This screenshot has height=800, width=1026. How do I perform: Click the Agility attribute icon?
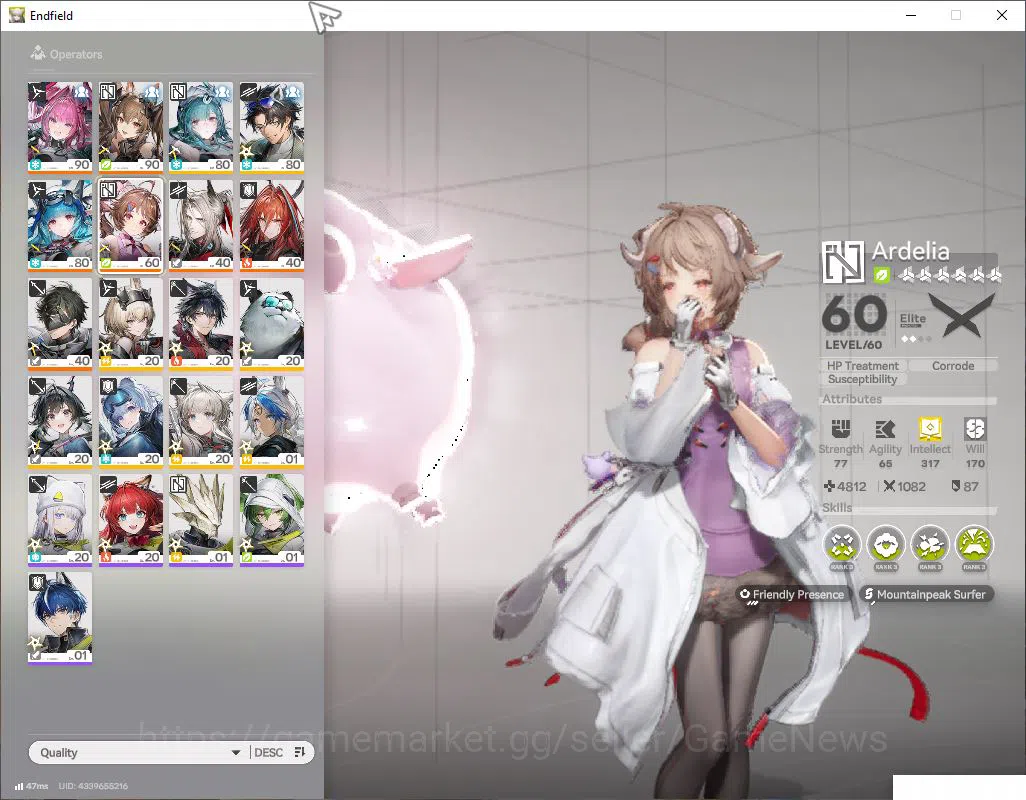point(885,429)
